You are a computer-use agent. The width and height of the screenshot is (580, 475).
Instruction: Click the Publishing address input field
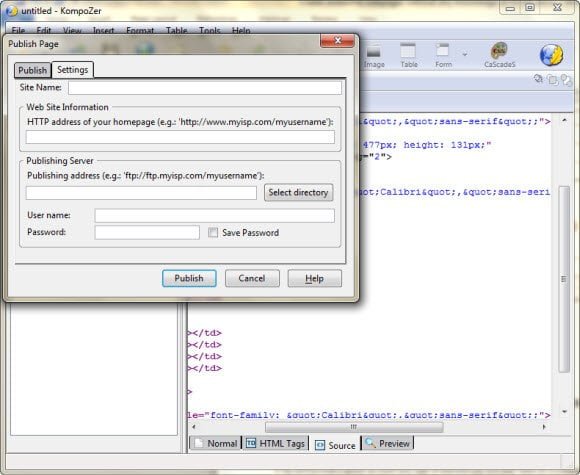tap(141, 193)
